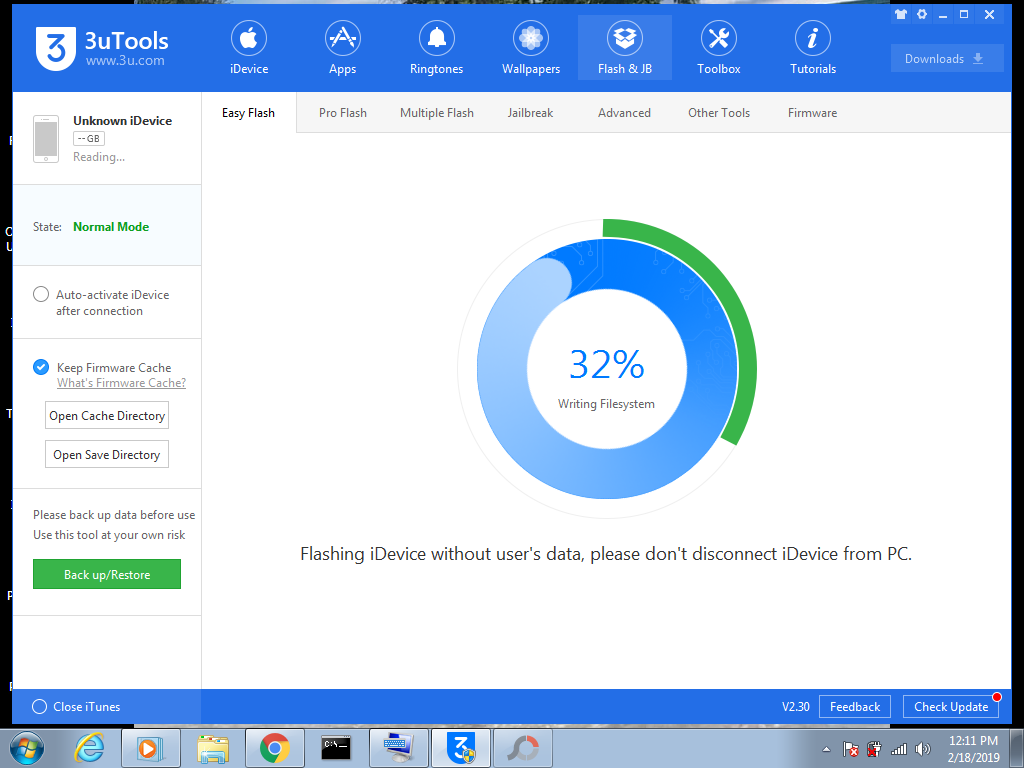Open the Apps section
Screen dimensions: 1024x768
(x=342, y=48)
